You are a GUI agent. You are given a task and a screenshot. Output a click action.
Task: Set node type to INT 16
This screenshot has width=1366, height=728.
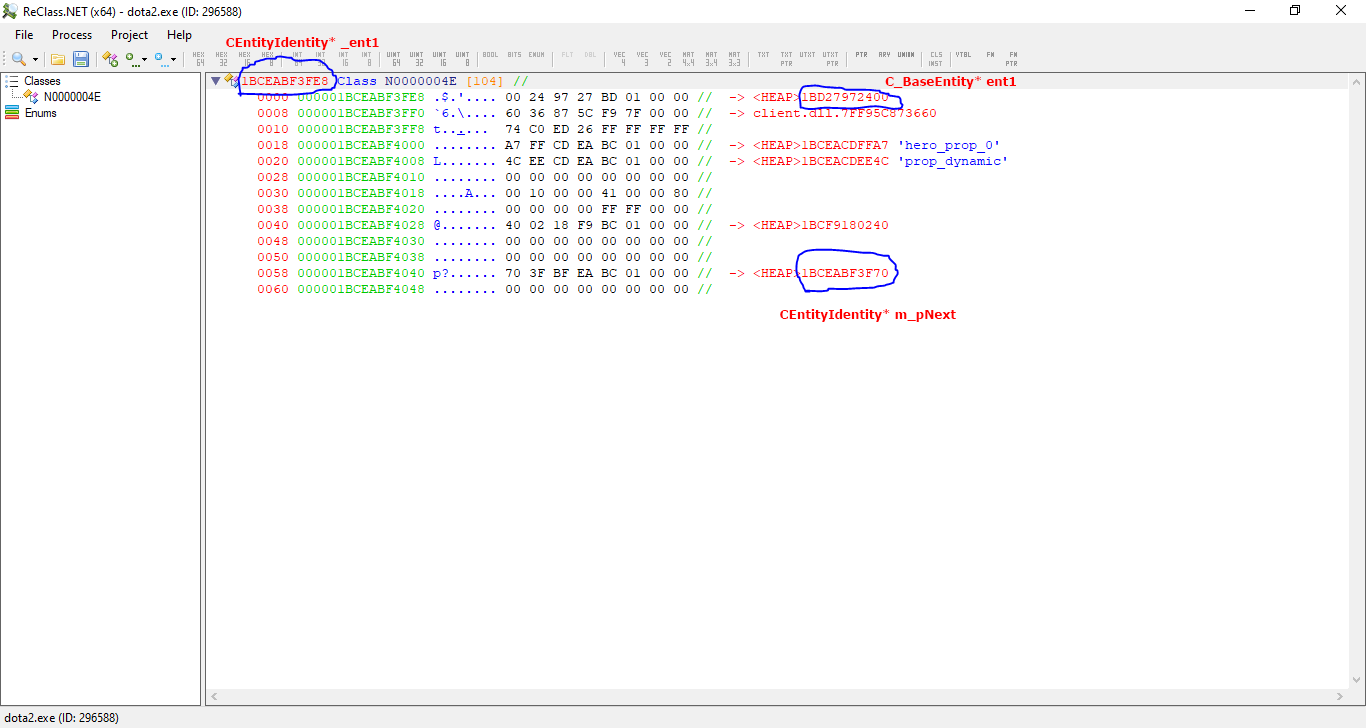[x=343, y=59]
